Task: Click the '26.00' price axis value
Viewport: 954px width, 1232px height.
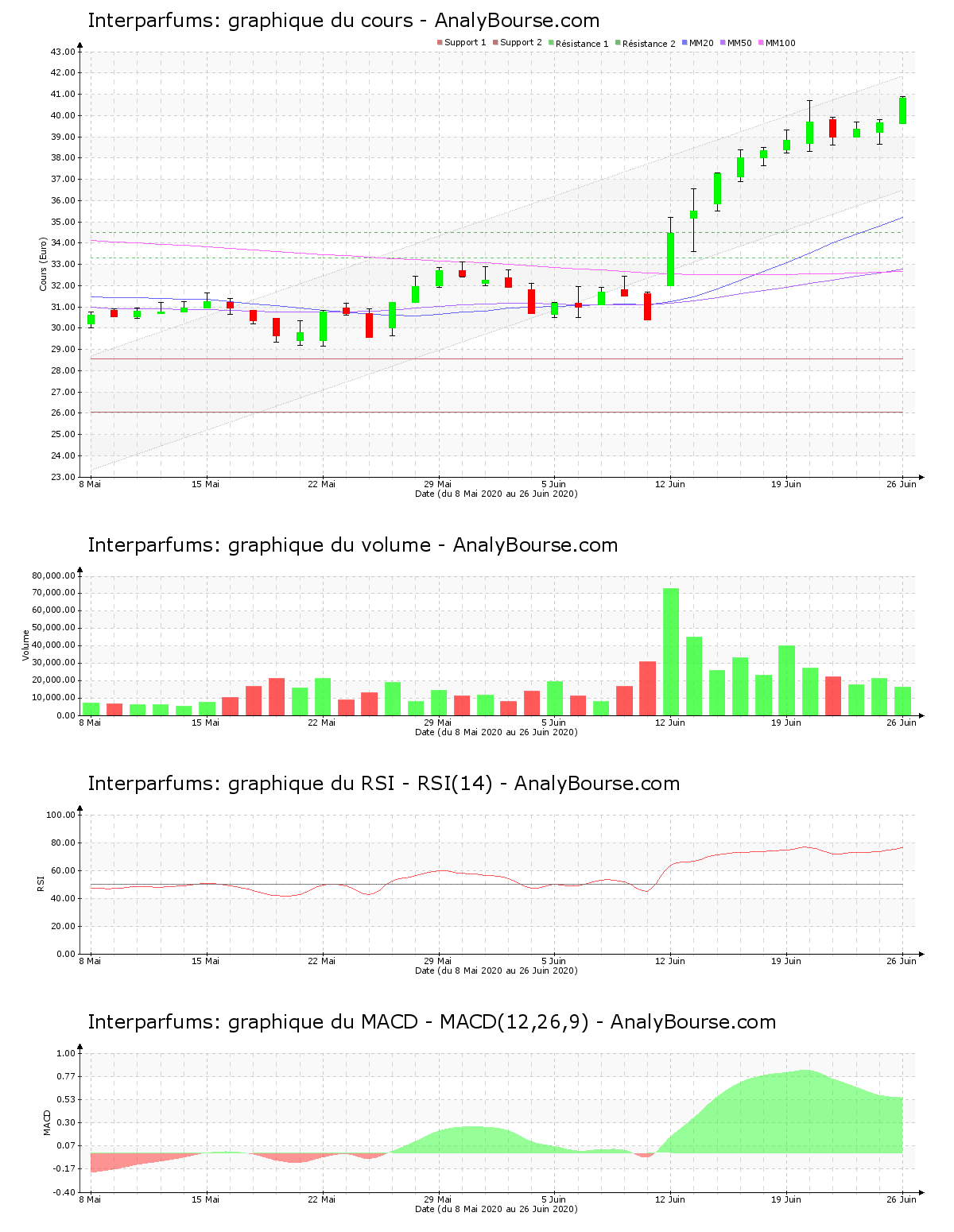Action: 63,413
